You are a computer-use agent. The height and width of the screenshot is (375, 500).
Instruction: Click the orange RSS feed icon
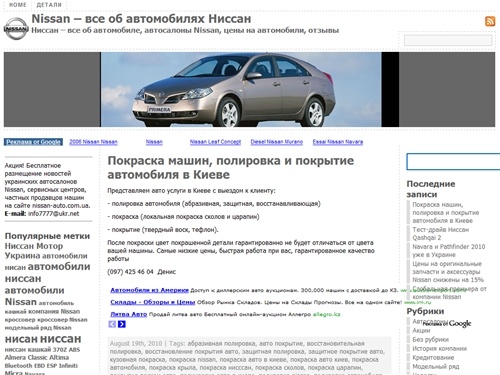coord(490,21)
